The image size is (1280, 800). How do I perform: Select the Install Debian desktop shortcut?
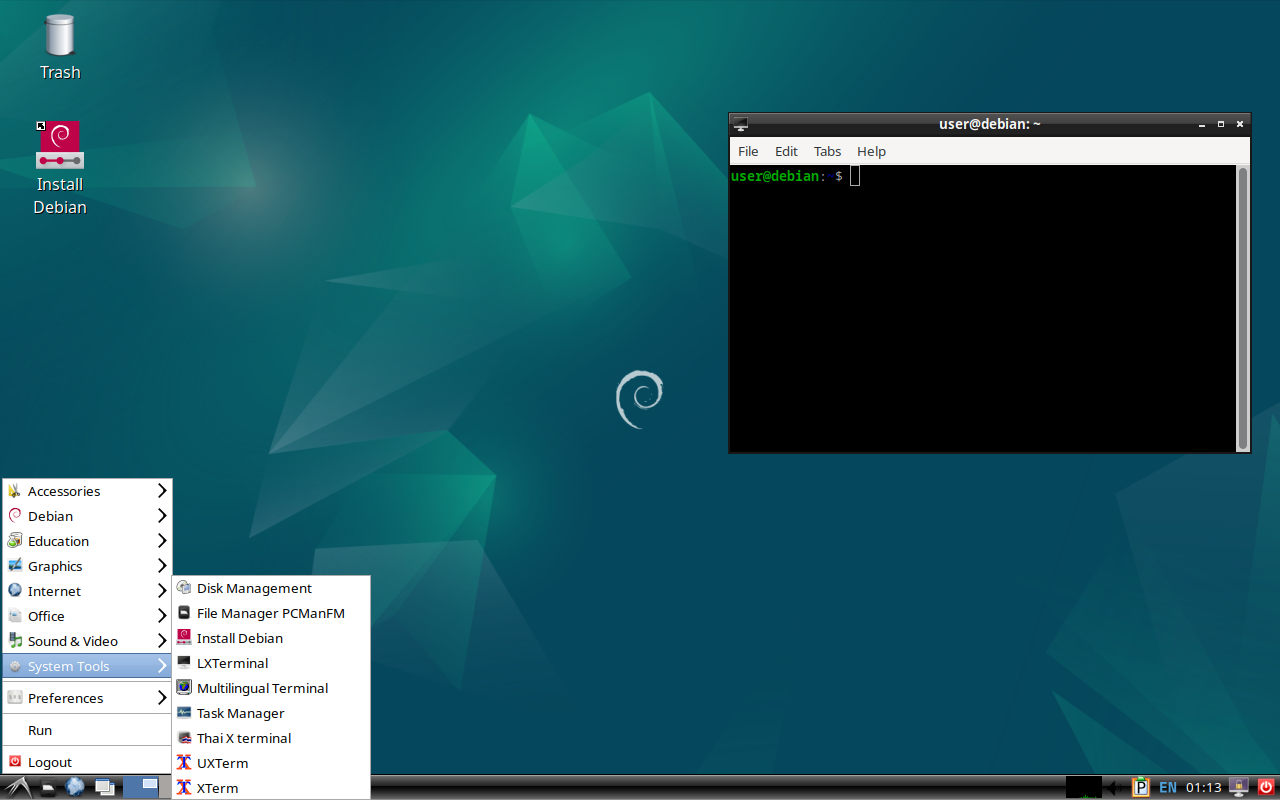coord(60,168)
